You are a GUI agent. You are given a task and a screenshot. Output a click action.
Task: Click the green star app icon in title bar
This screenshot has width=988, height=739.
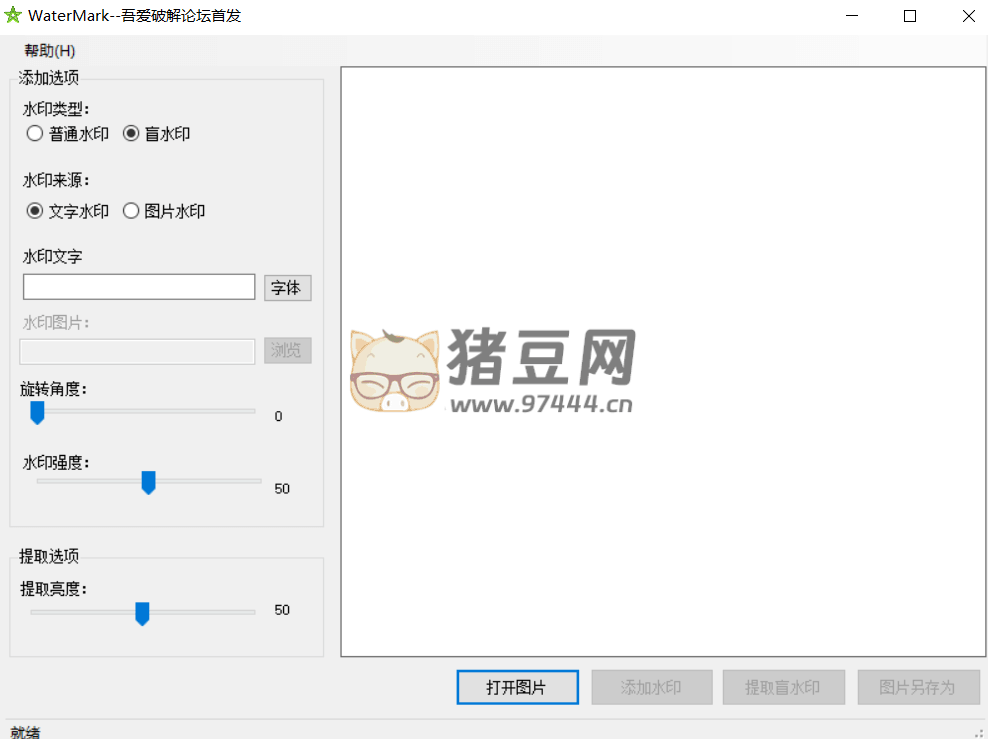coord(13,16)
